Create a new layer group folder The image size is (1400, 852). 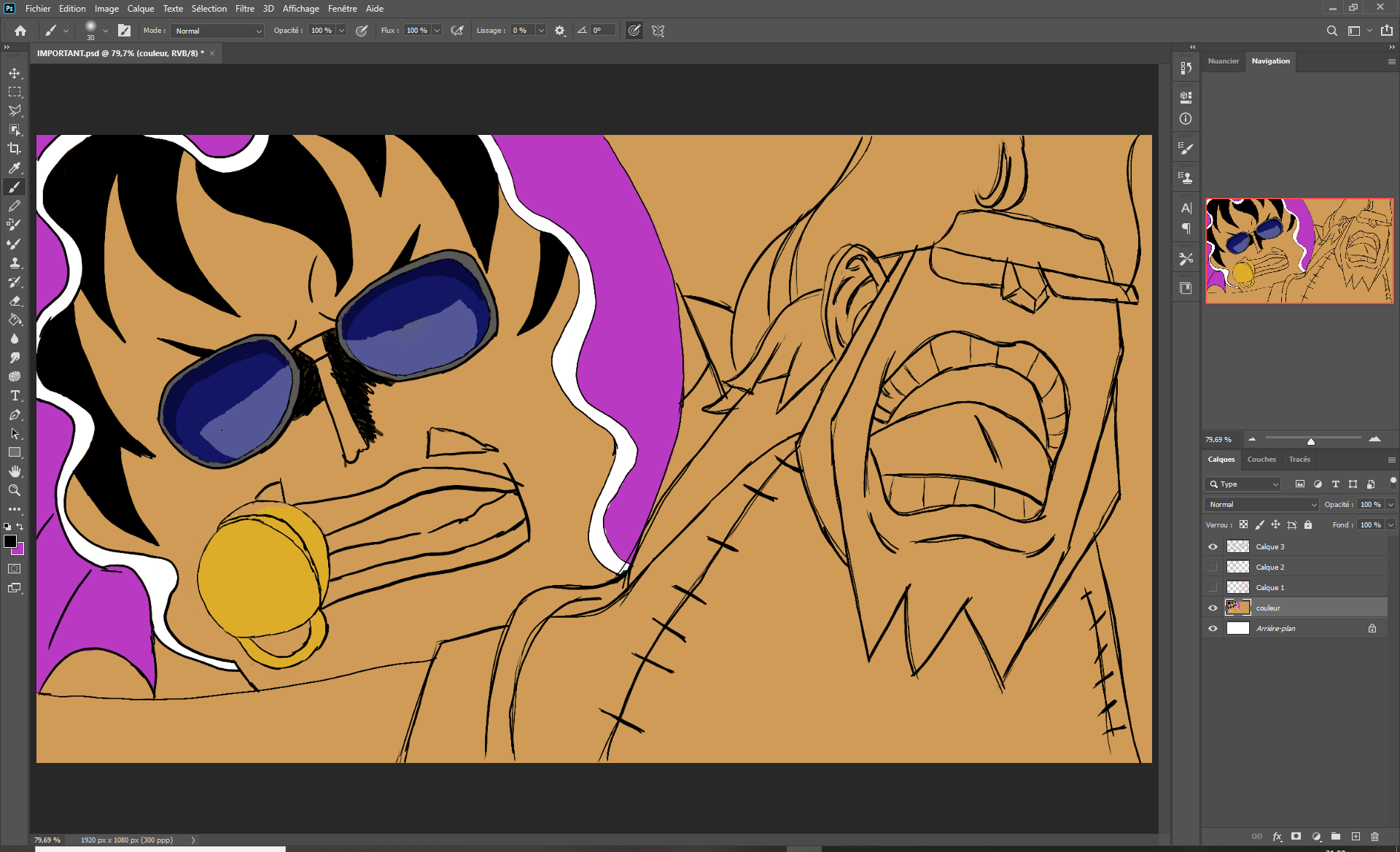1336,837
